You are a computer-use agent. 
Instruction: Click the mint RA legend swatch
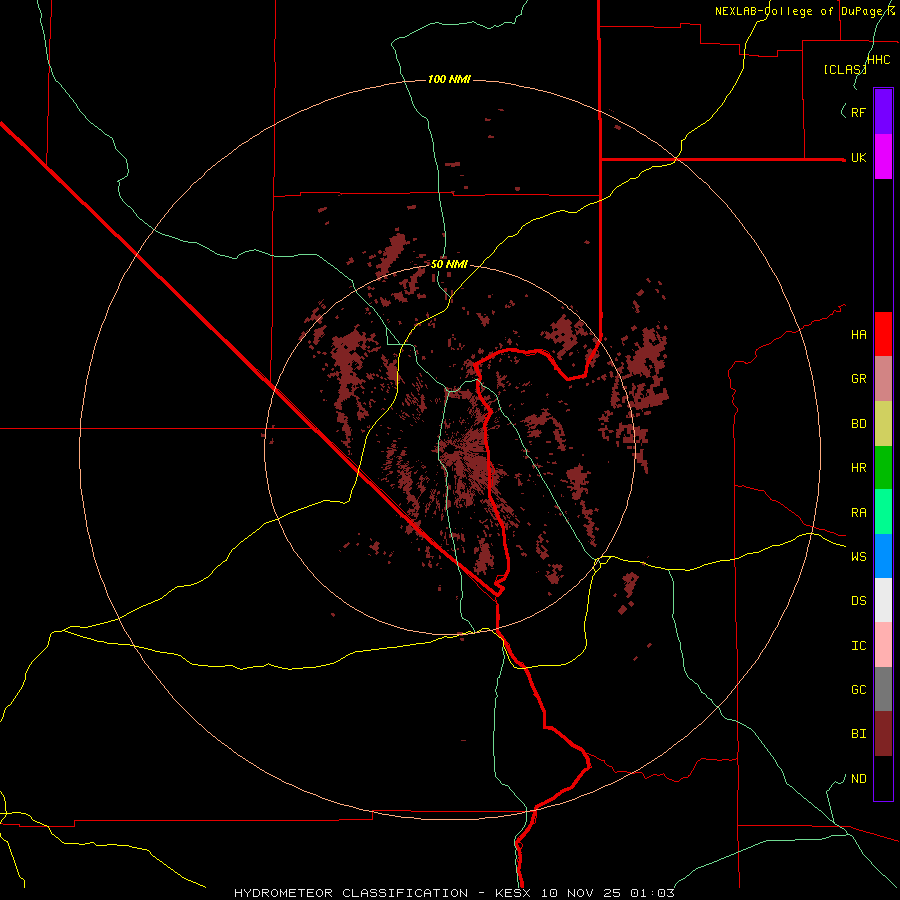coord(883,512)
